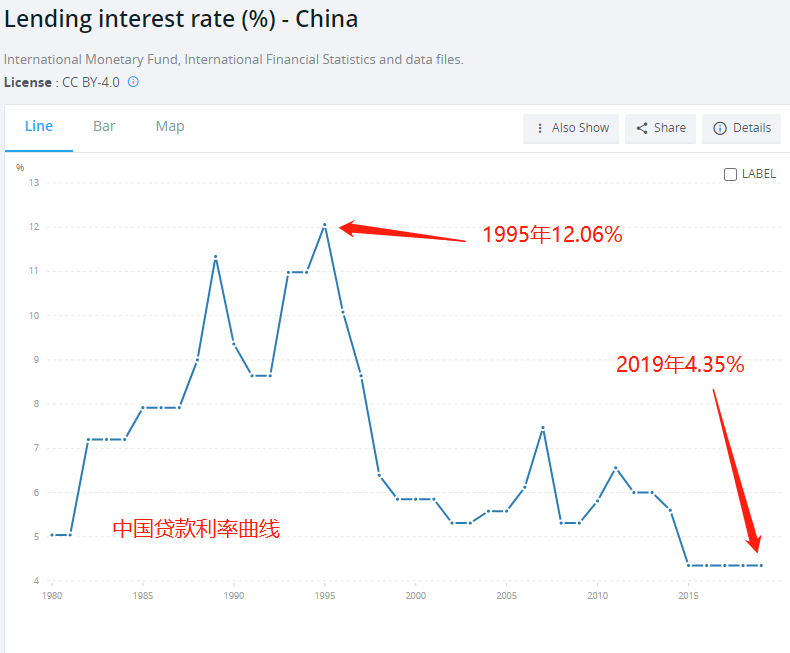Click the three-dot icon on Also Show
This screenshot has width=790, height=653.
(540, 128)
